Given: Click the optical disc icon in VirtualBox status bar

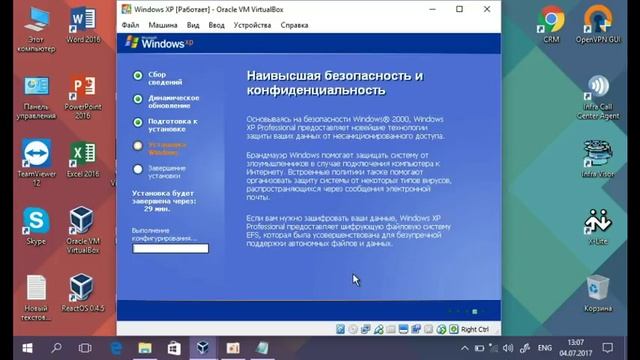Looking at the screenshot, I should click(x=353, y=329).
